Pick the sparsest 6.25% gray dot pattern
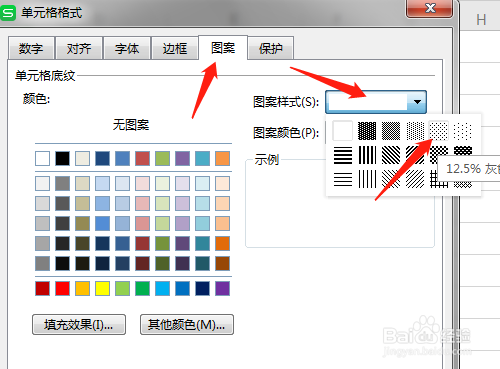 (463, 131)
